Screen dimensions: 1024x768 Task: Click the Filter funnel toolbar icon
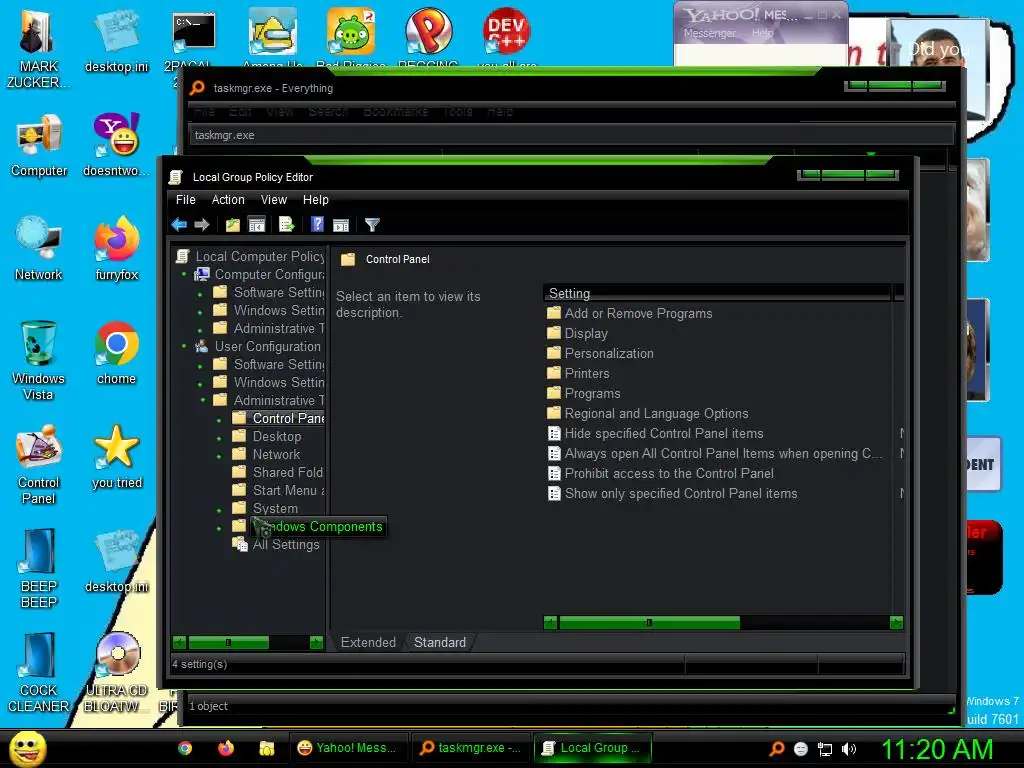[372, 225]
